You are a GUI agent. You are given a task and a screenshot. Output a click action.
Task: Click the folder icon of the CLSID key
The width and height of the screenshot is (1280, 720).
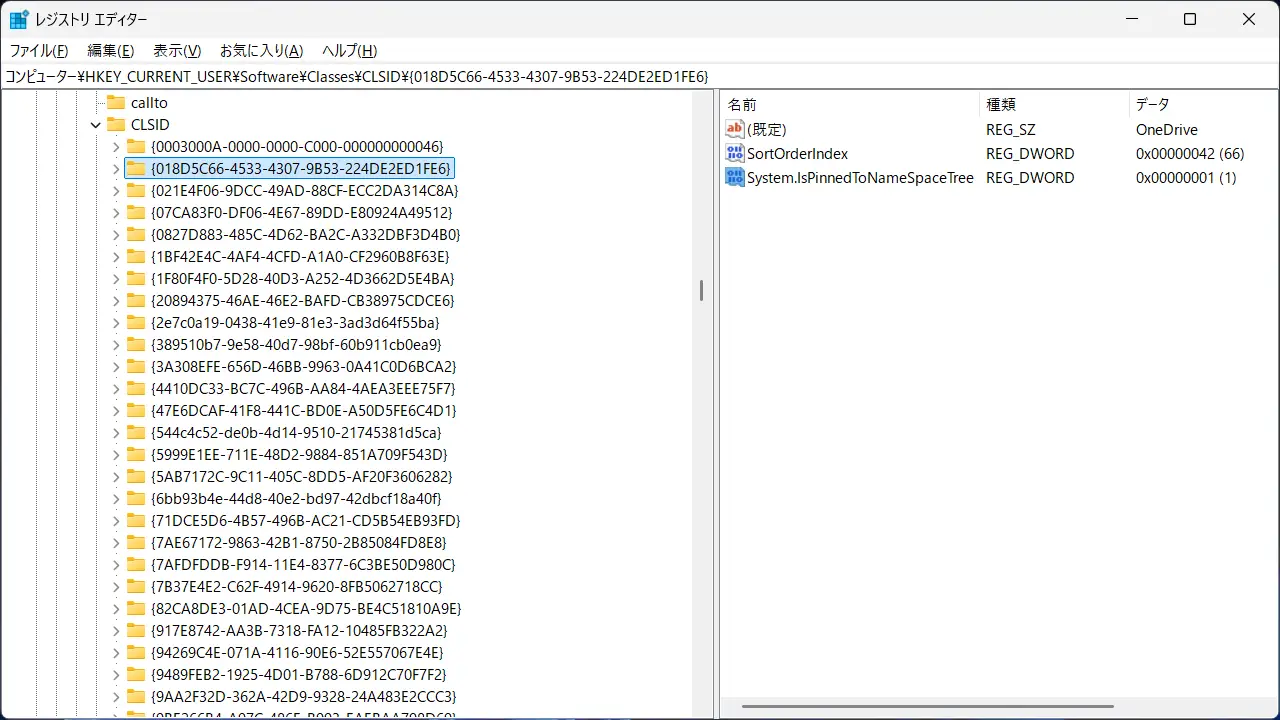(115, 125)
